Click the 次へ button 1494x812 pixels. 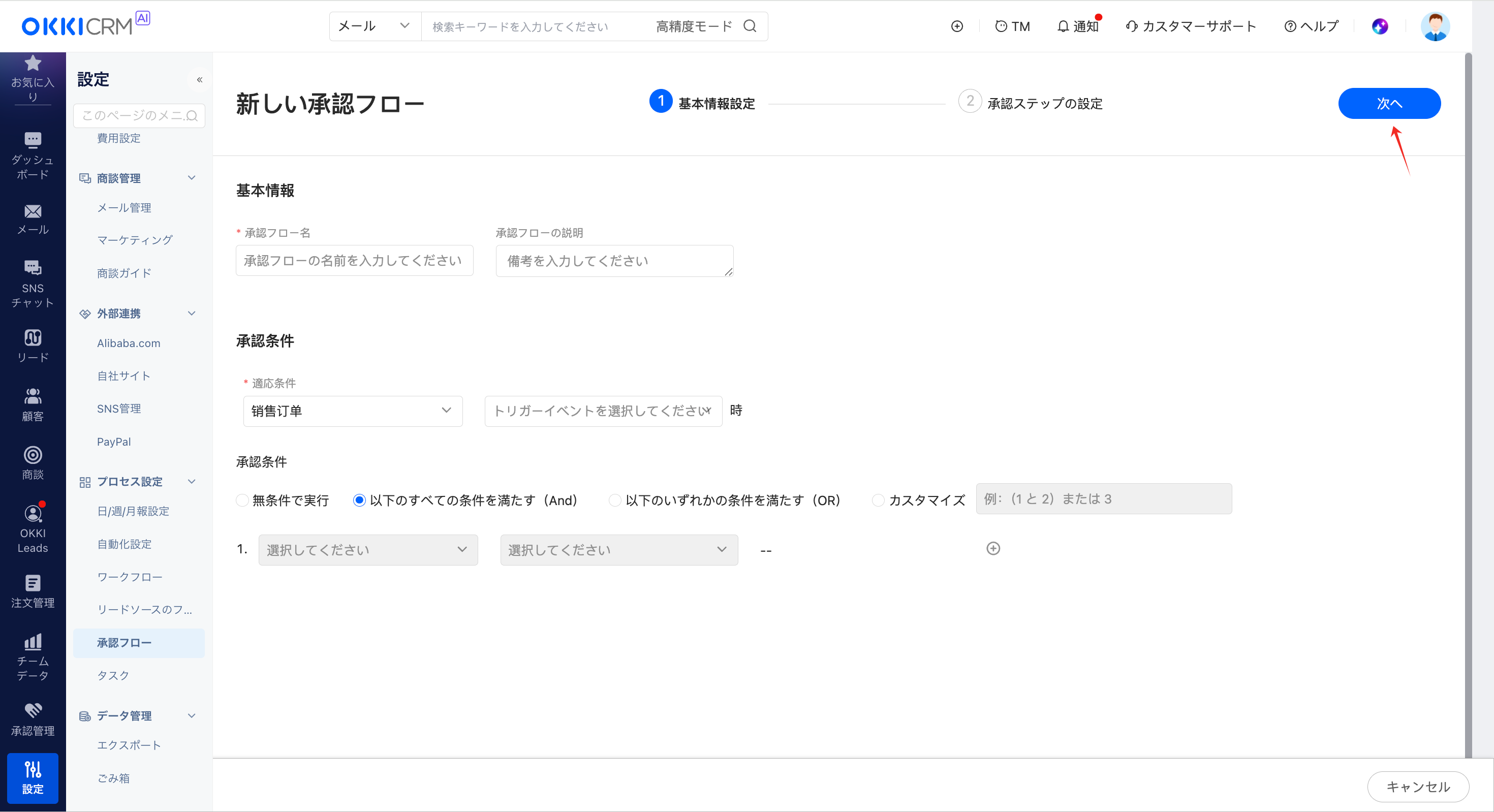pyautogui.click(x=1389, y=104)
